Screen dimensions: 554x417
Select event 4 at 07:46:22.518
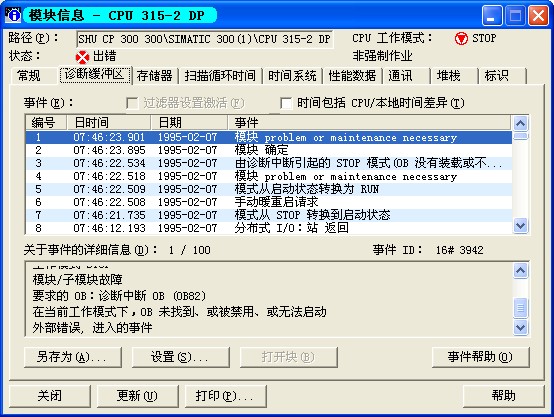coord(269,176)
